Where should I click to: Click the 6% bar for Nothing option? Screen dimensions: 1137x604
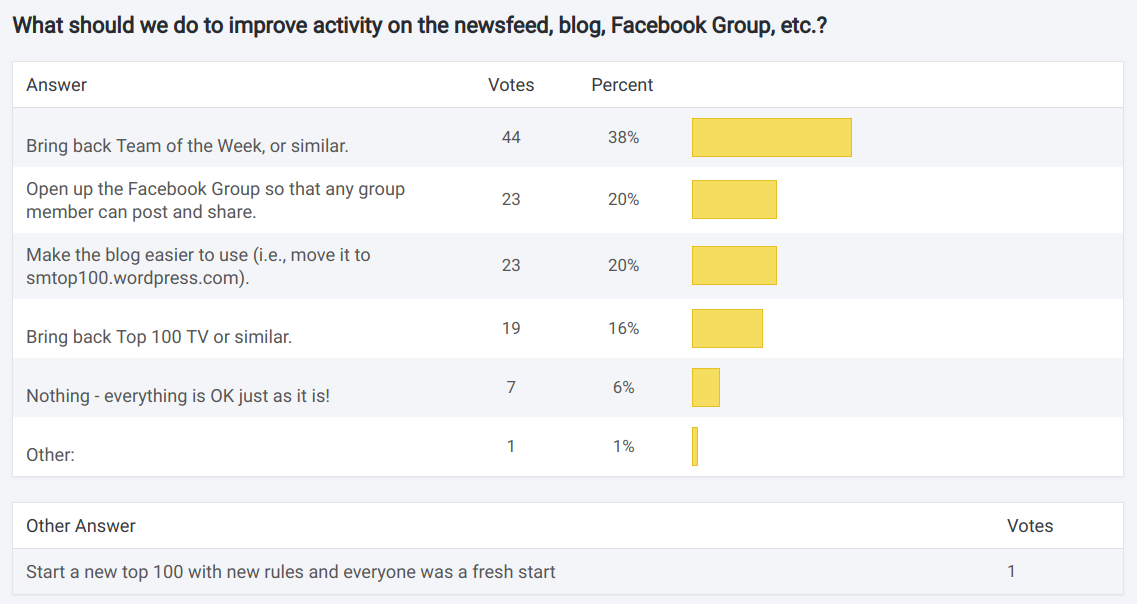(705, 388)
